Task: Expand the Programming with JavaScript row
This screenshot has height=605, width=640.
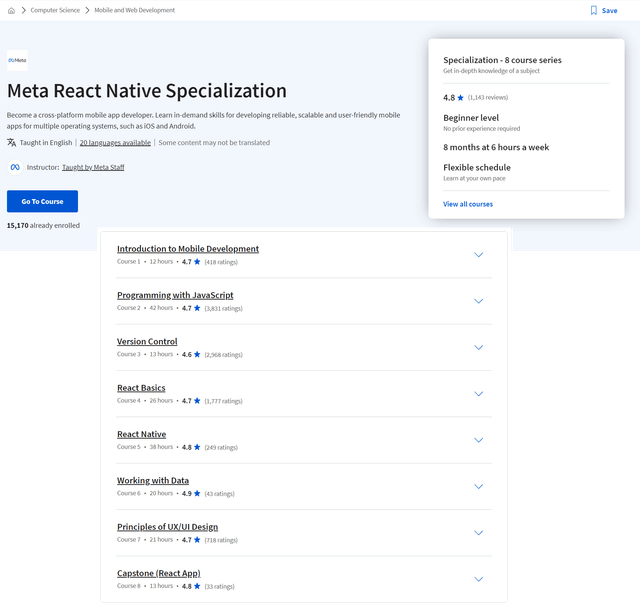Action: pos(478,301)
